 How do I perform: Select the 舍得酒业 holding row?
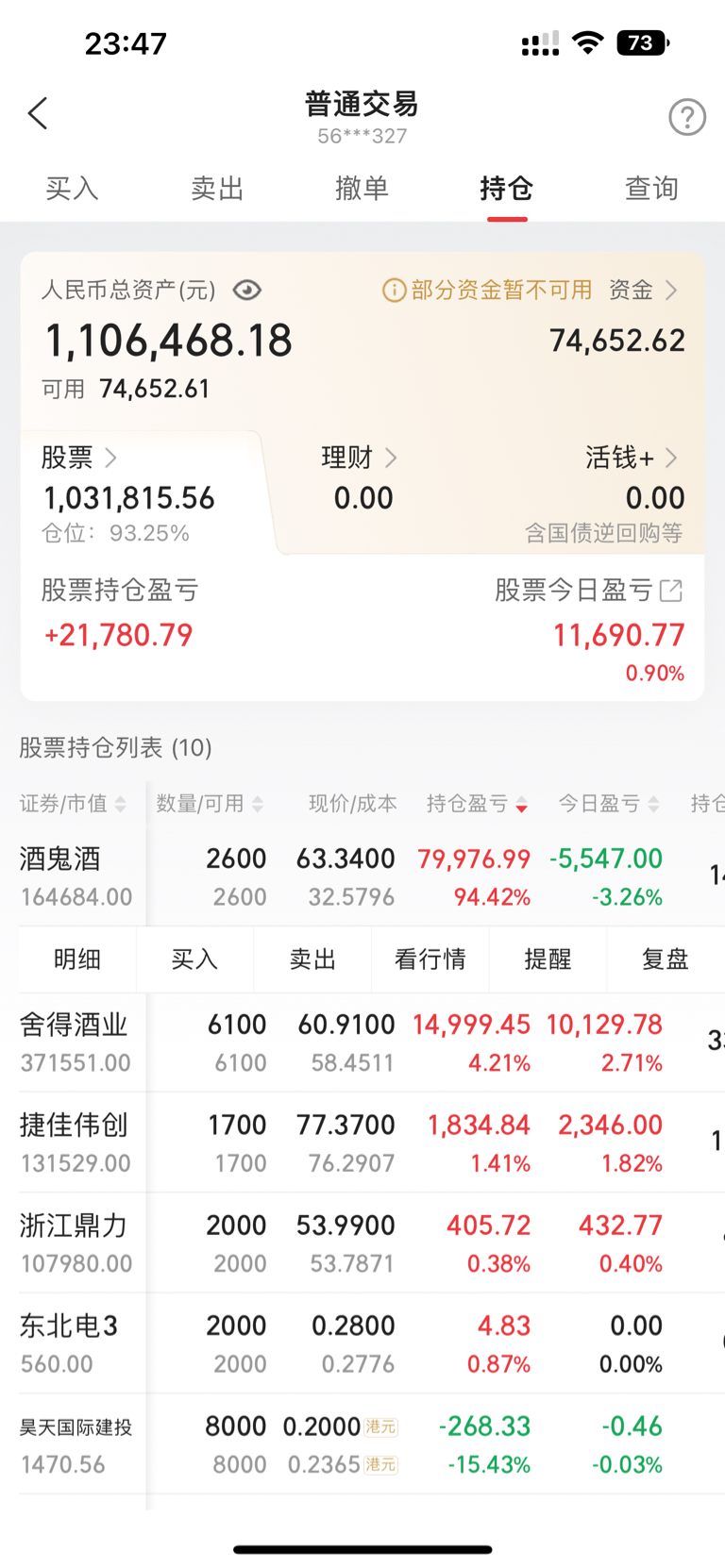pyautogui.click(x=362, y=1043)
